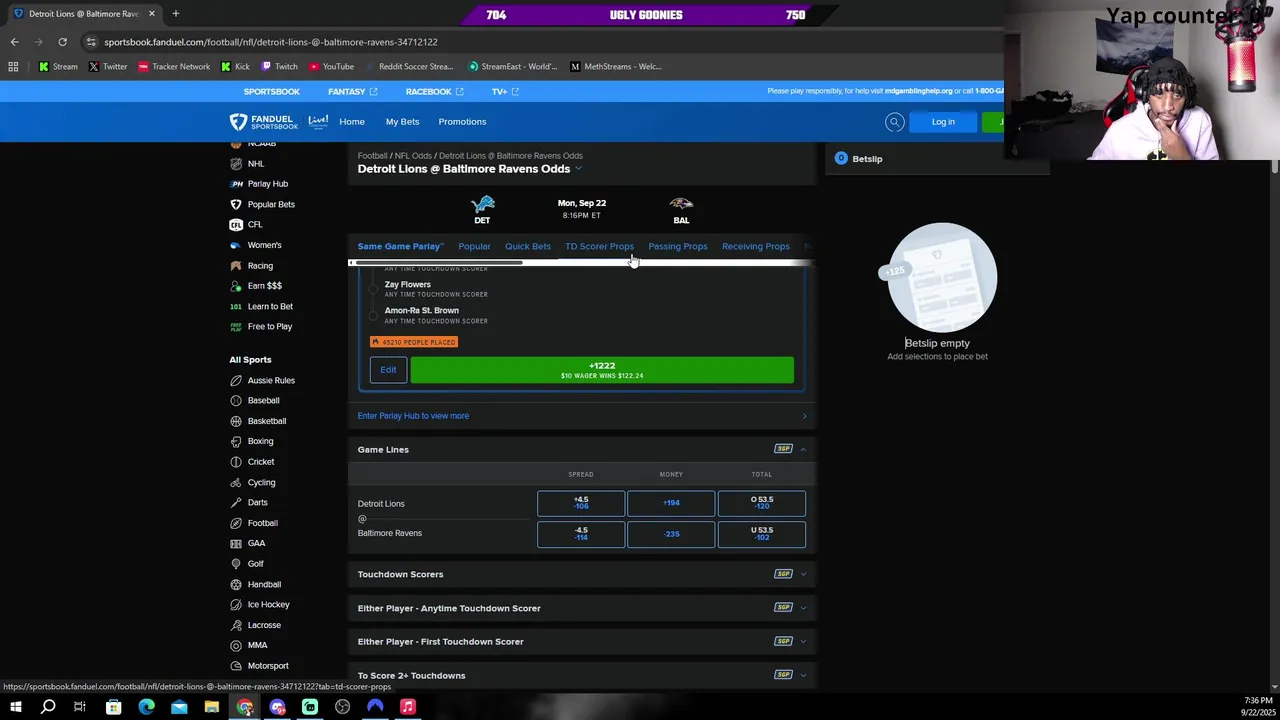Choose Football from All Sports
The width and height of the screenshot is (1280, 720).
click(262, 523)
